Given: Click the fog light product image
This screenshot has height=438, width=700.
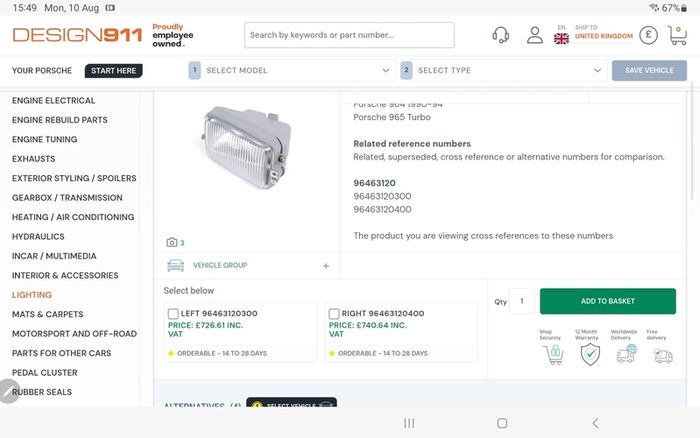Looking at the screenshot, I should point(247,147).
